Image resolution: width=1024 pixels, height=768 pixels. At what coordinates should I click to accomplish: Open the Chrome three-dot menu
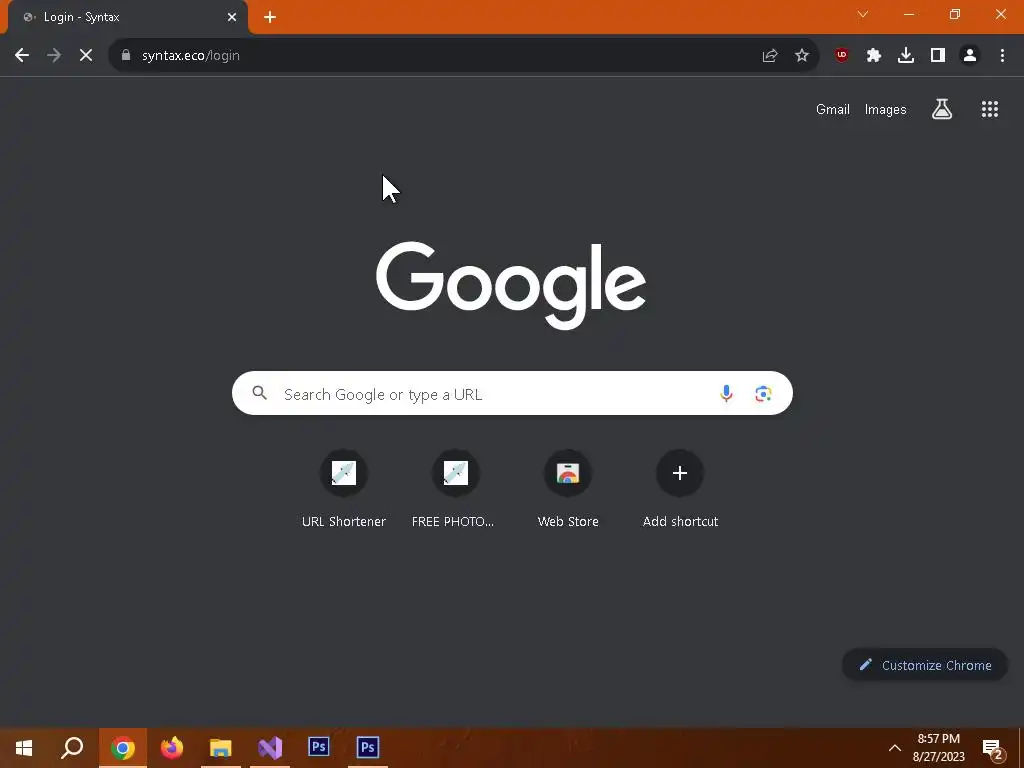tap(1002, 56)
